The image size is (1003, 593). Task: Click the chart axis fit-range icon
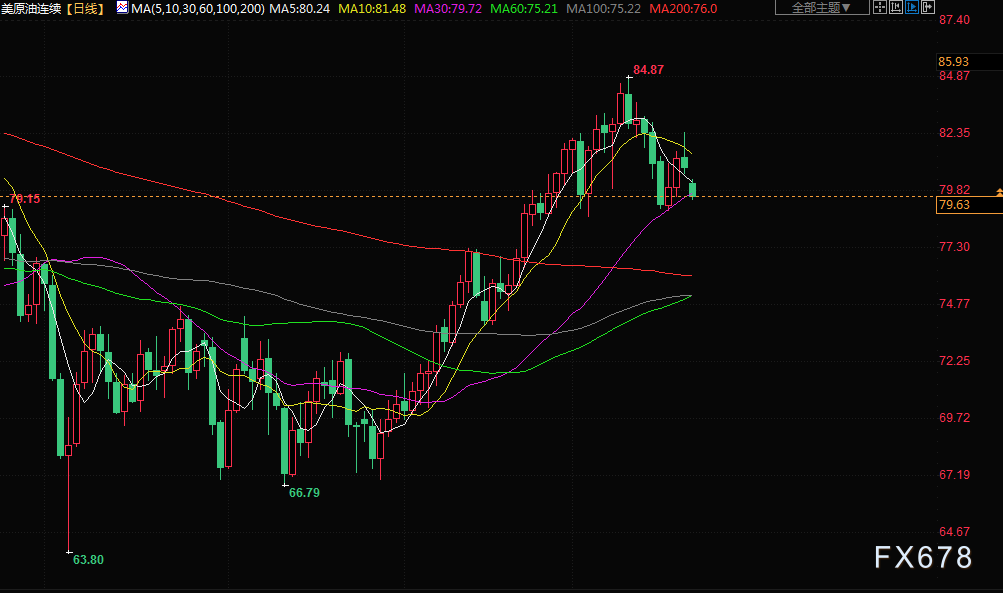(x=896, y=8)
